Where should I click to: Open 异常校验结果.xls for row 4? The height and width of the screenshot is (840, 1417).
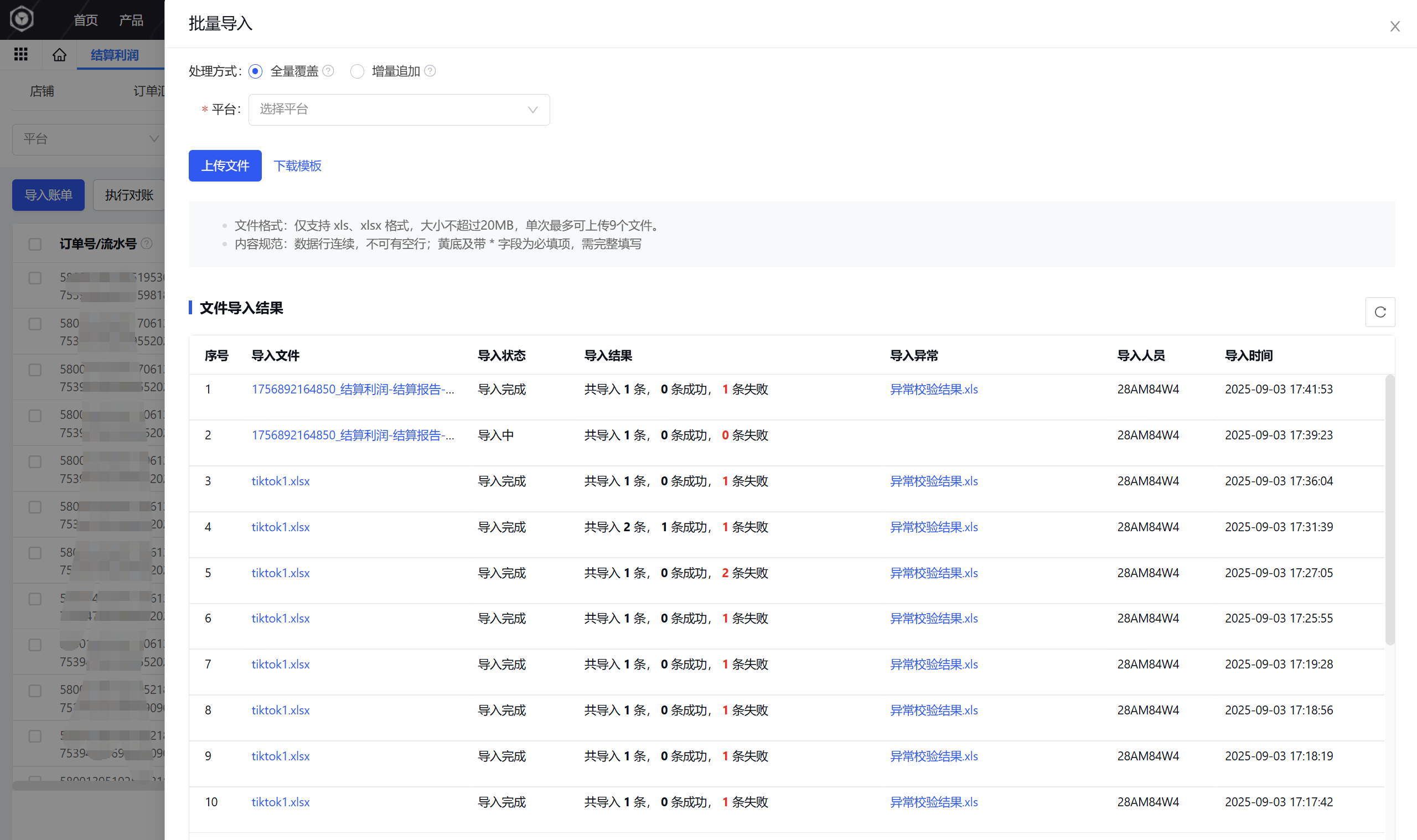click(x=933, y=527)
